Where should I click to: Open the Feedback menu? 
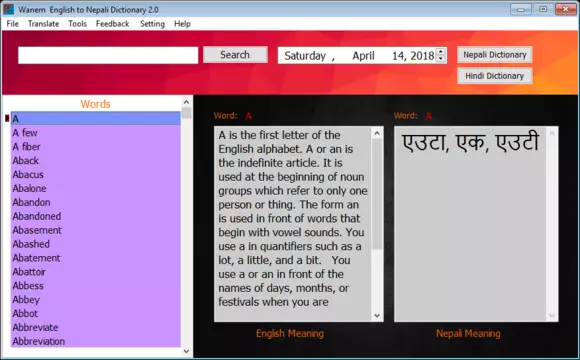112,24
